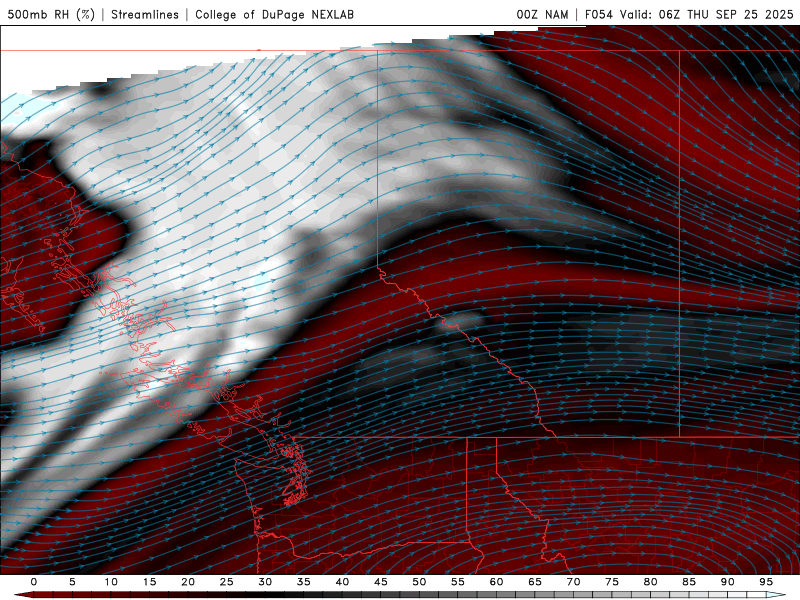The height and width of the screenshot is (600, 800).
Task: Click the "30" value on the color scale
Action: [265, 582]
